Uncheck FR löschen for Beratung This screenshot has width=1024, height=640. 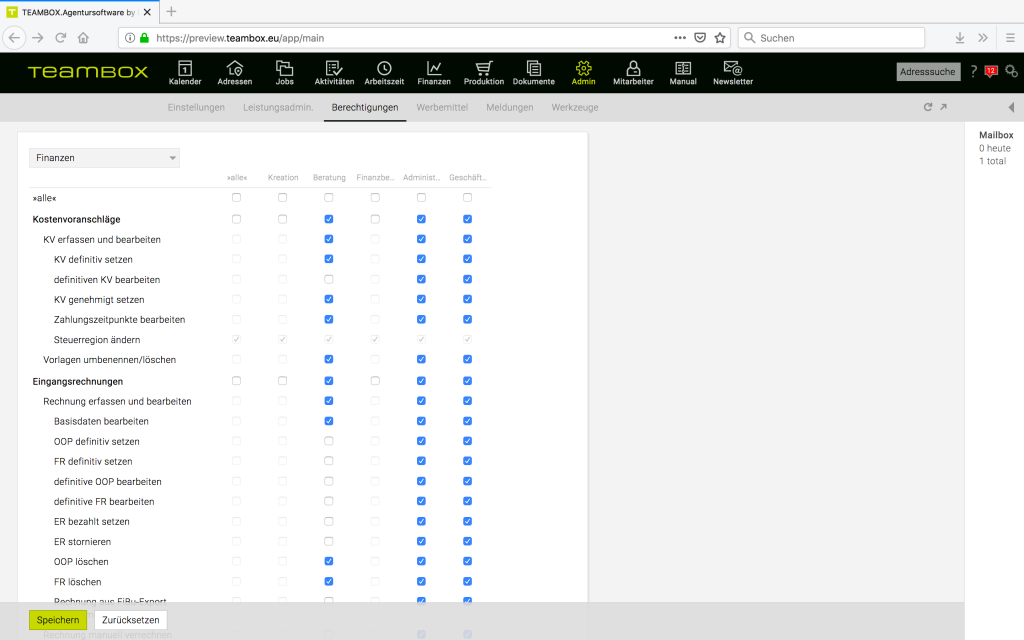click(328, 581)
